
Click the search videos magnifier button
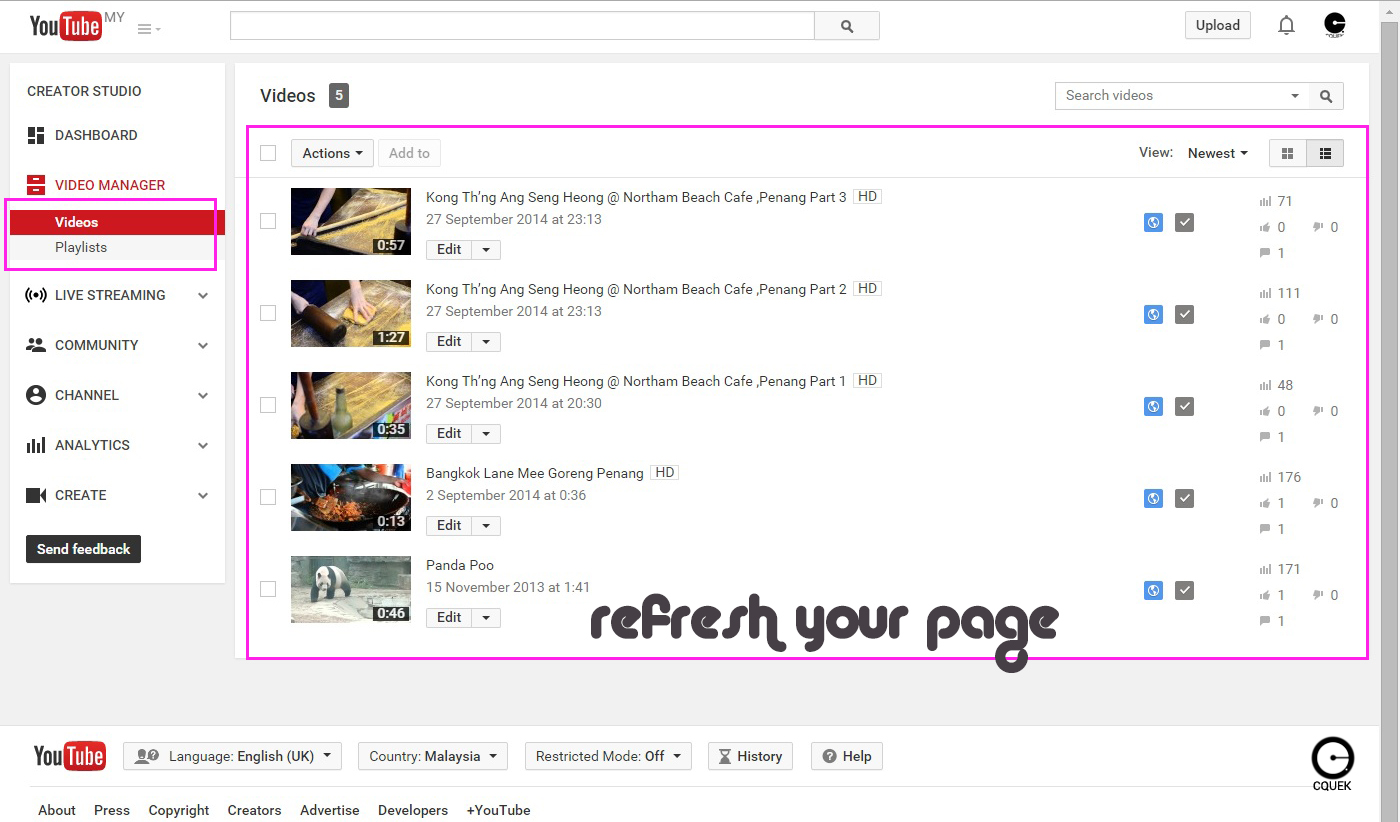(x=1326, y=96)
